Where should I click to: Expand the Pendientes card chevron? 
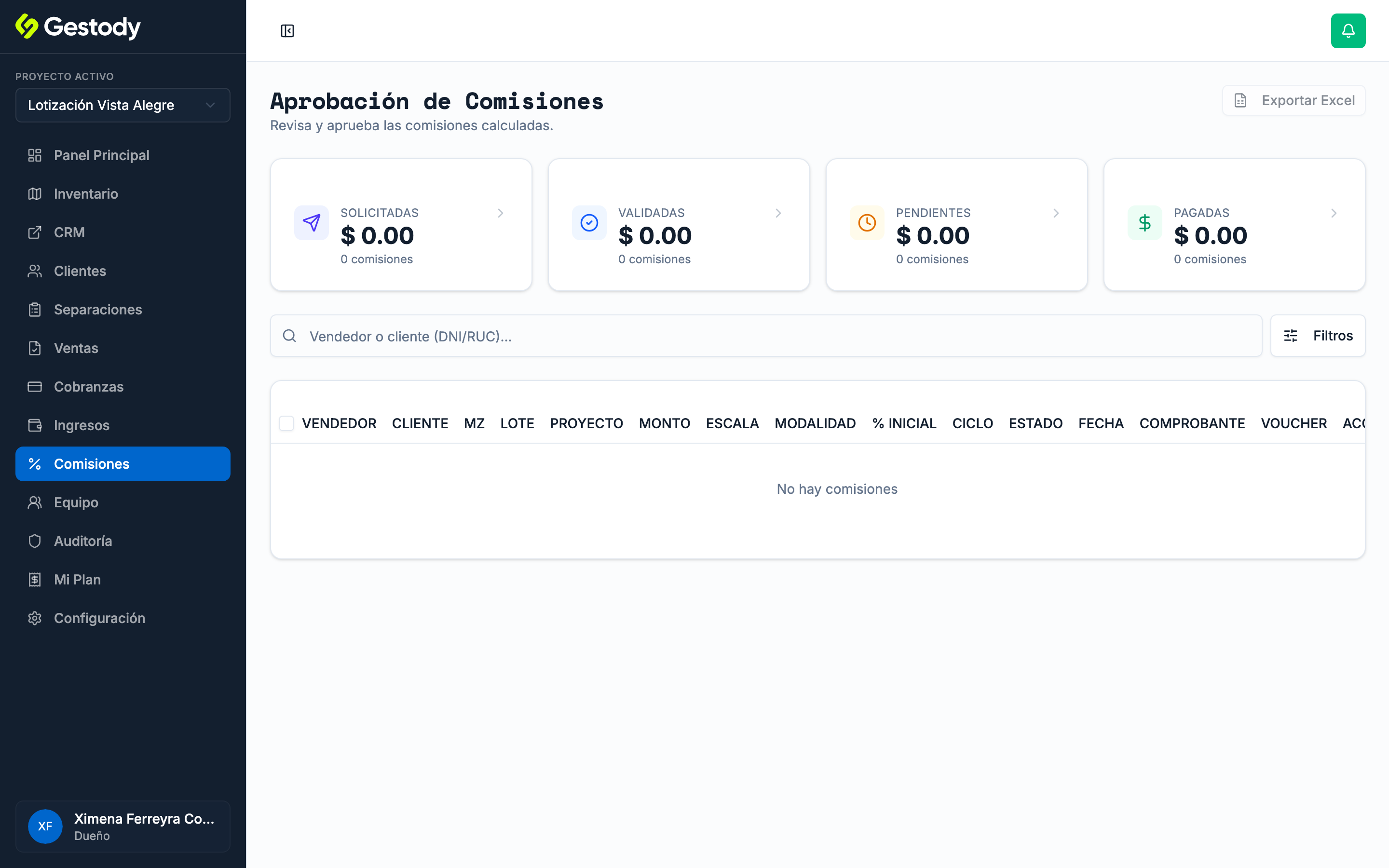(1056, 213)
